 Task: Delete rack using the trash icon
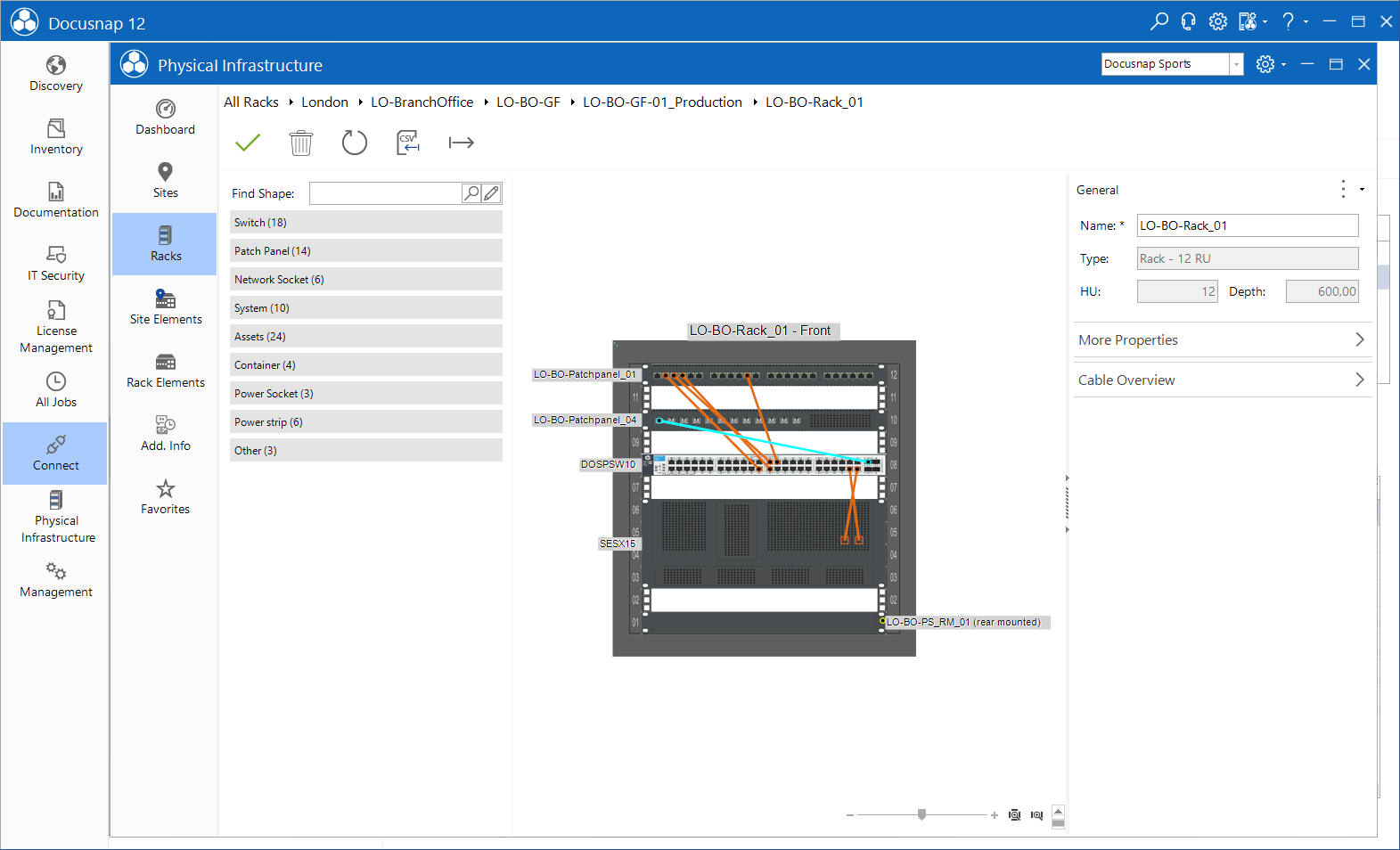(301, 143)
